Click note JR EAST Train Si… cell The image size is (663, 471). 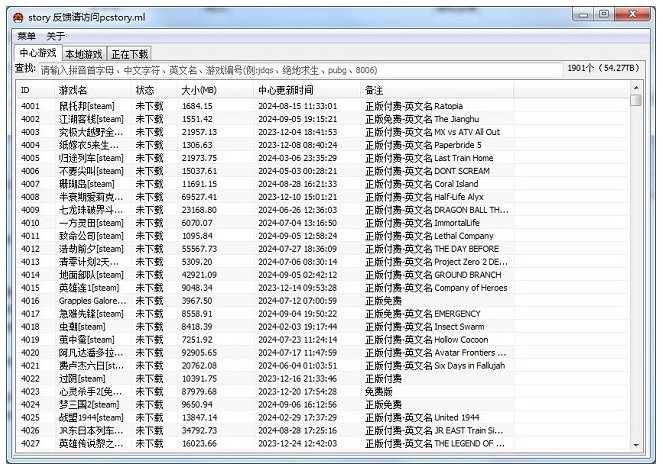point(434,431)
